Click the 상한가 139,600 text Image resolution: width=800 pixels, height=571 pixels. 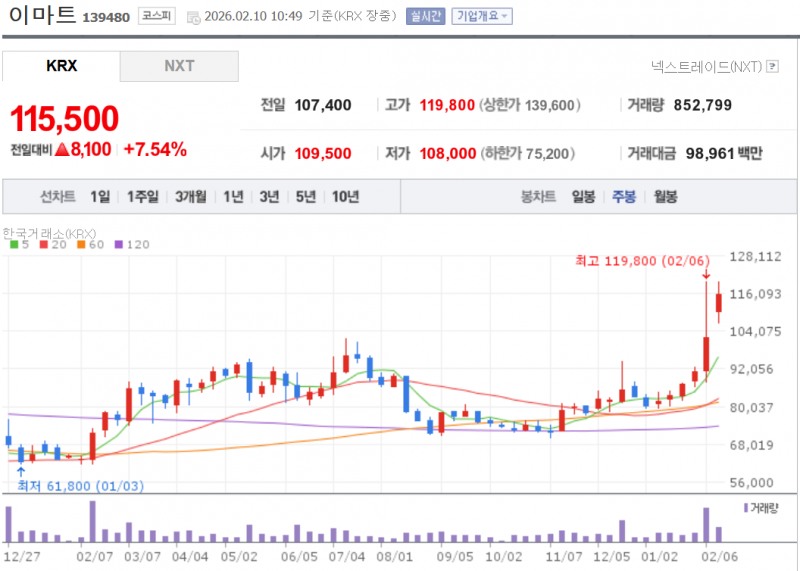pos(530,105)
